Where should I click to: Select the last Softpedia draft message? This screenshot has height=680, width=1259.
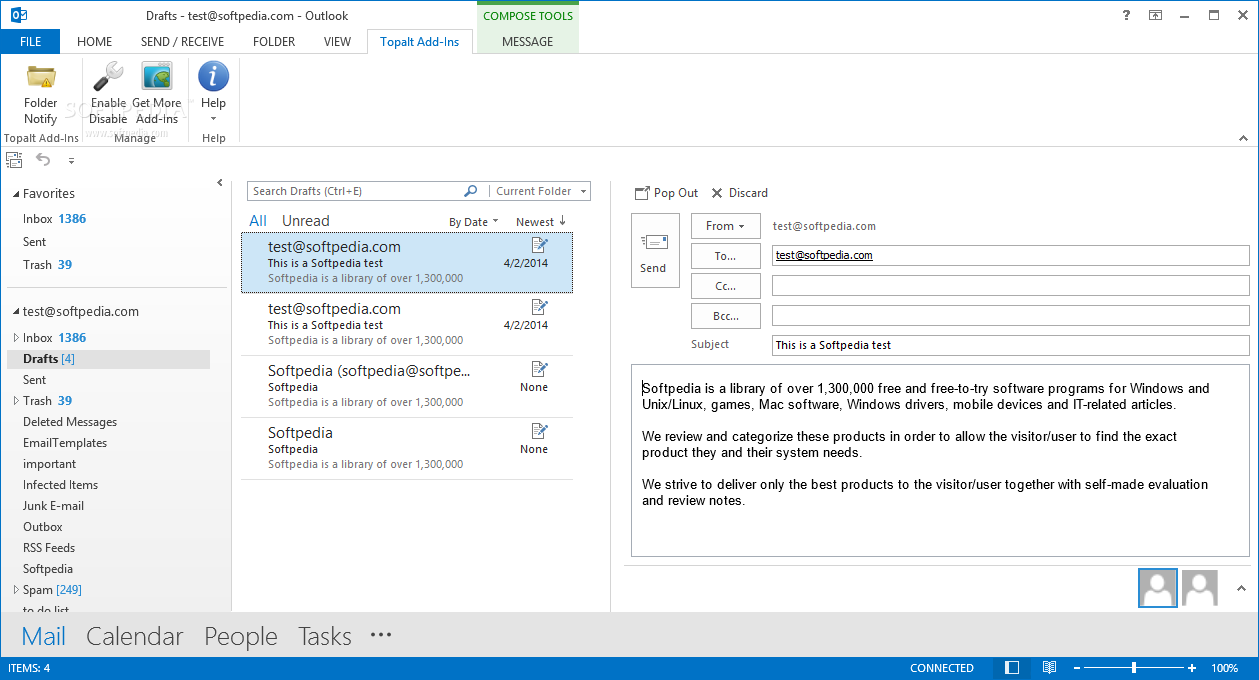(407, 448)
